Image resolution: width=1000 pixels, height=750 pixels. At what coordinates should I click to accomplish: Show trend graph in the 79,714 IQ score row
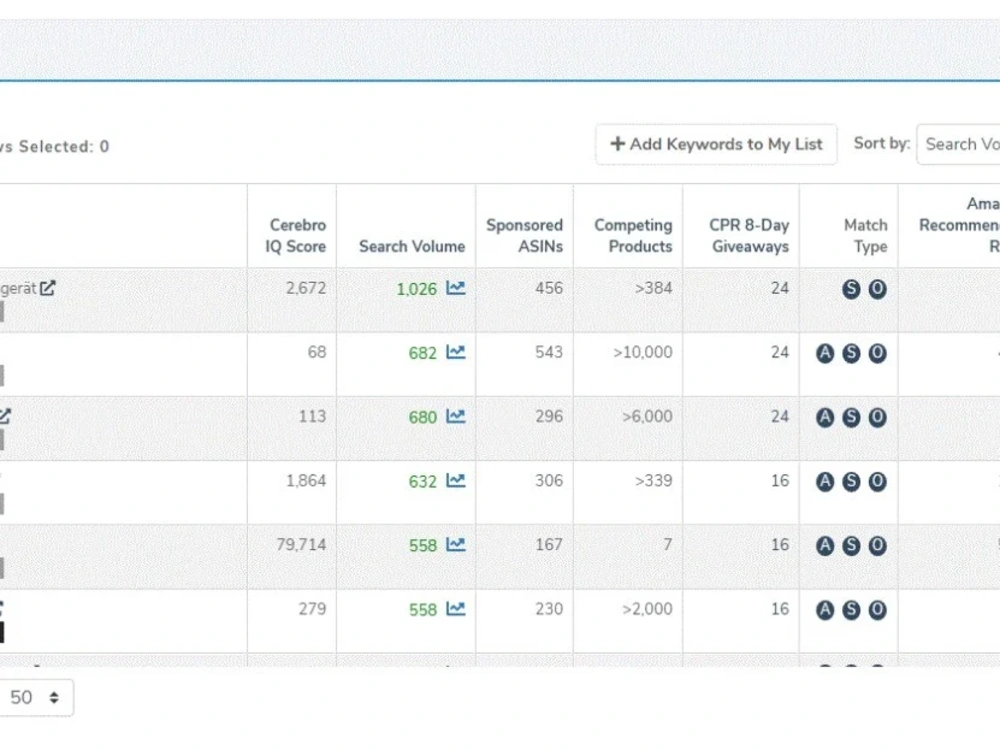(x=455, y=545)
